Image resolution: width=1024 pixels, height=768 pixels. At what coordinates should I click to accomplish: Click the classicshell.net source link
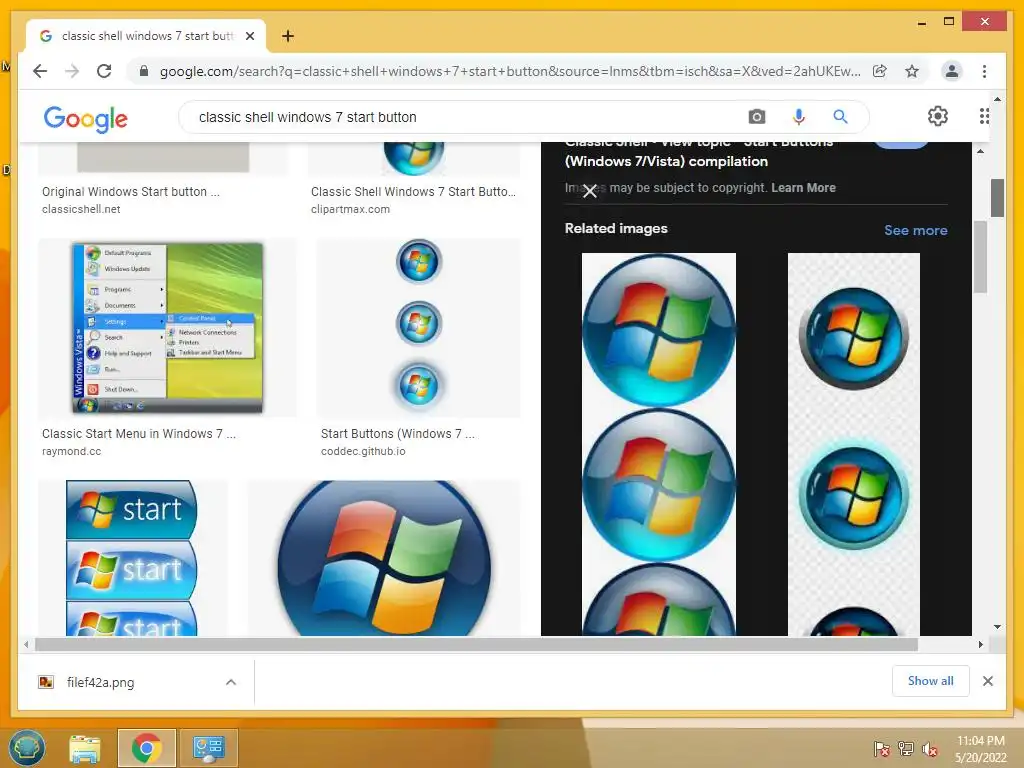tap(81, 209)
